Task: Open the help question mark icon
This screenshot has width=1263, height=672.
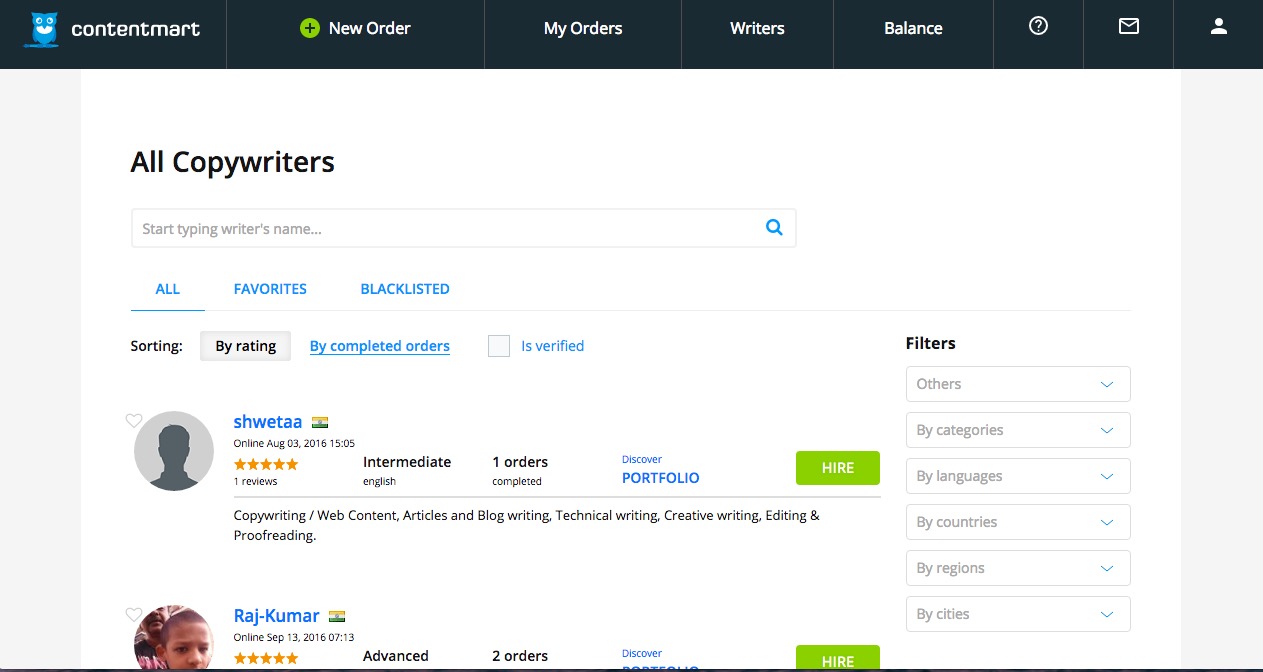Action: pos(1038,27)
